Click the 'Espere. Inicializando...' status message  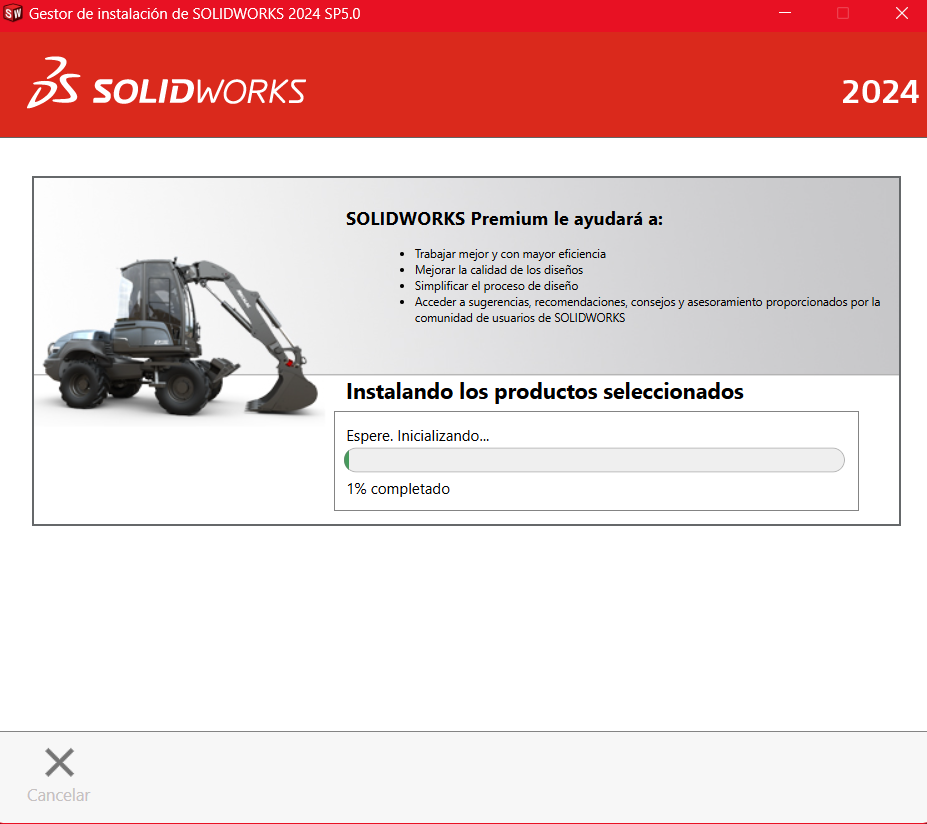coord(417,436)
